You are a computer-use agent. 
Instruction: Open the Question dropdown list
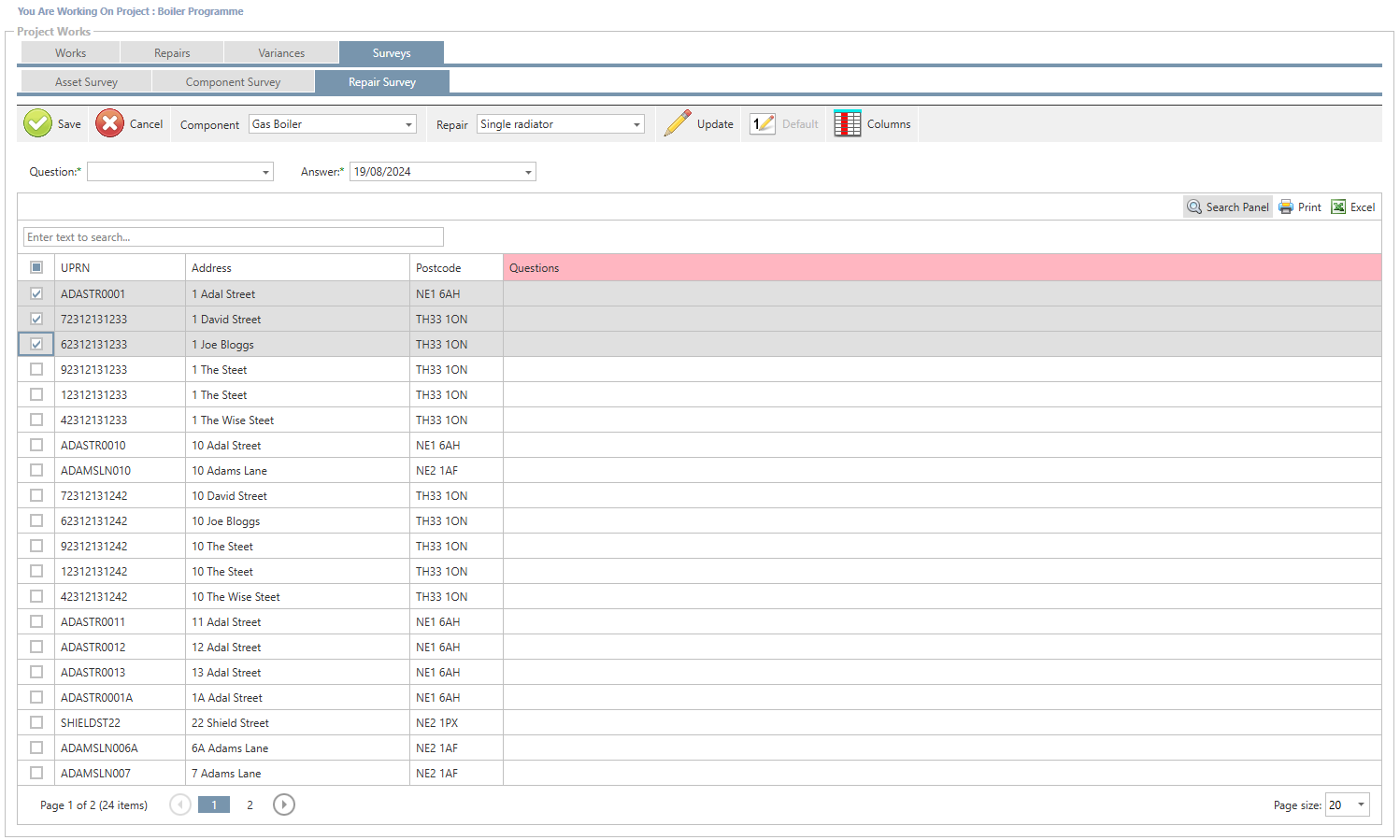pyautogui.click(x=265, y=172)
